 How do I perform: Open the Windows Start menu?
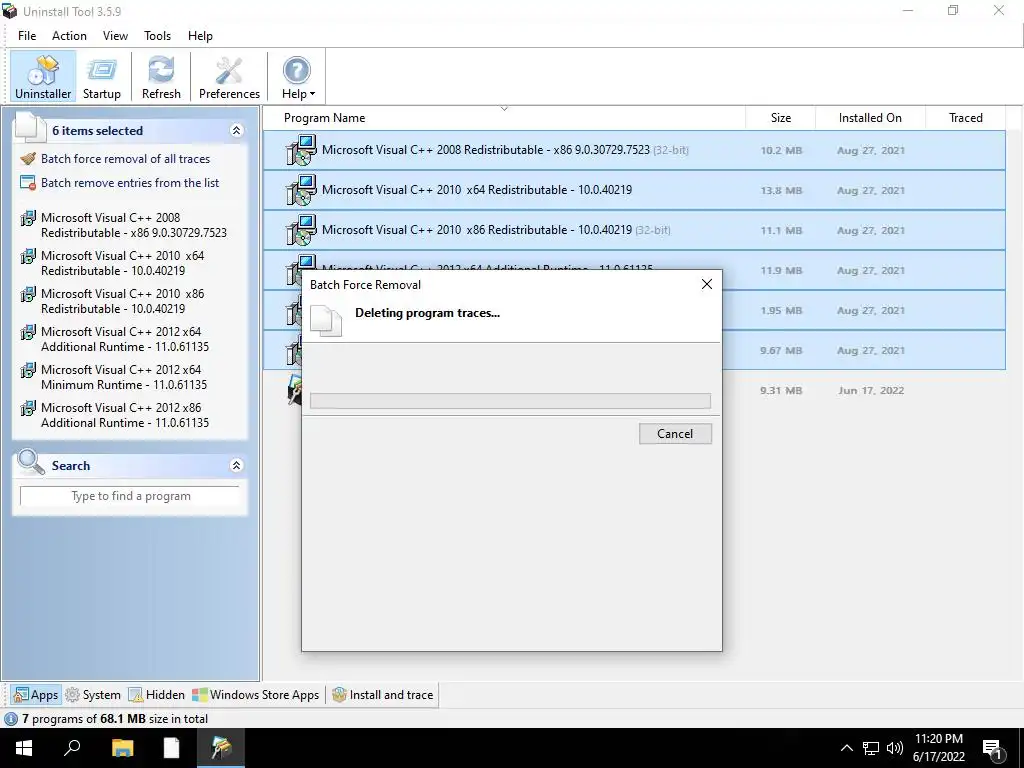(x=24, y=748)
